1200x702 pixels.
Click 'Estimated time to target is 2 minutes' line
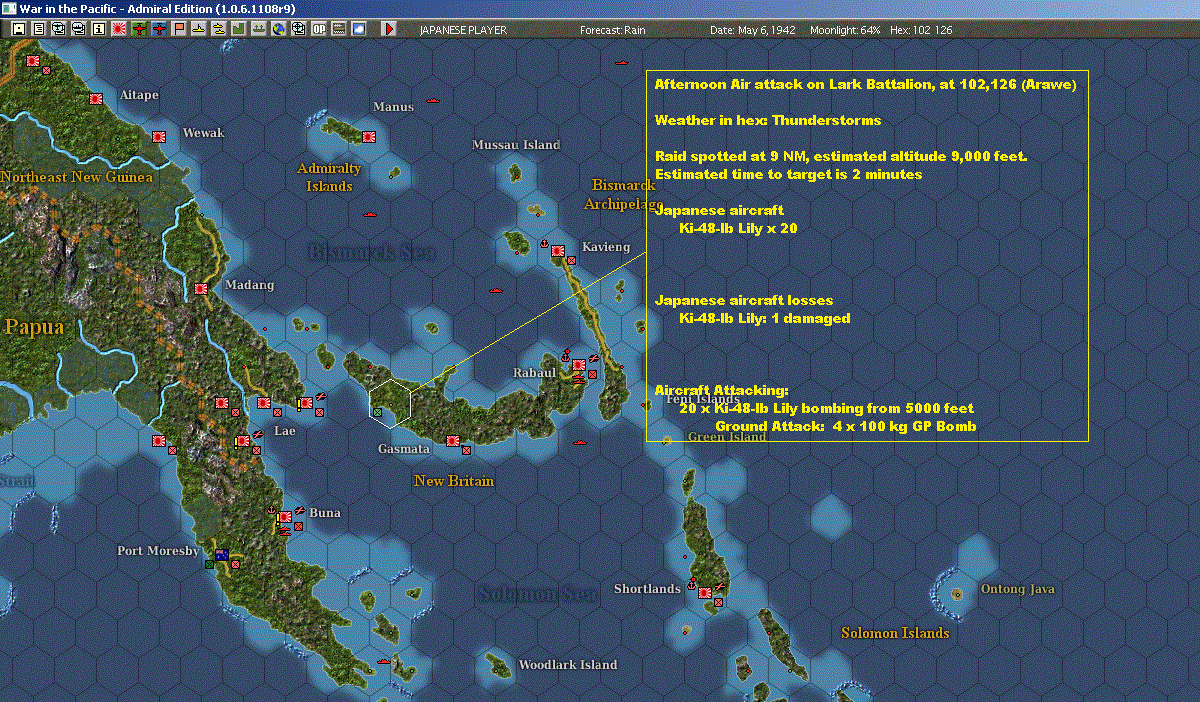[788, 175]
